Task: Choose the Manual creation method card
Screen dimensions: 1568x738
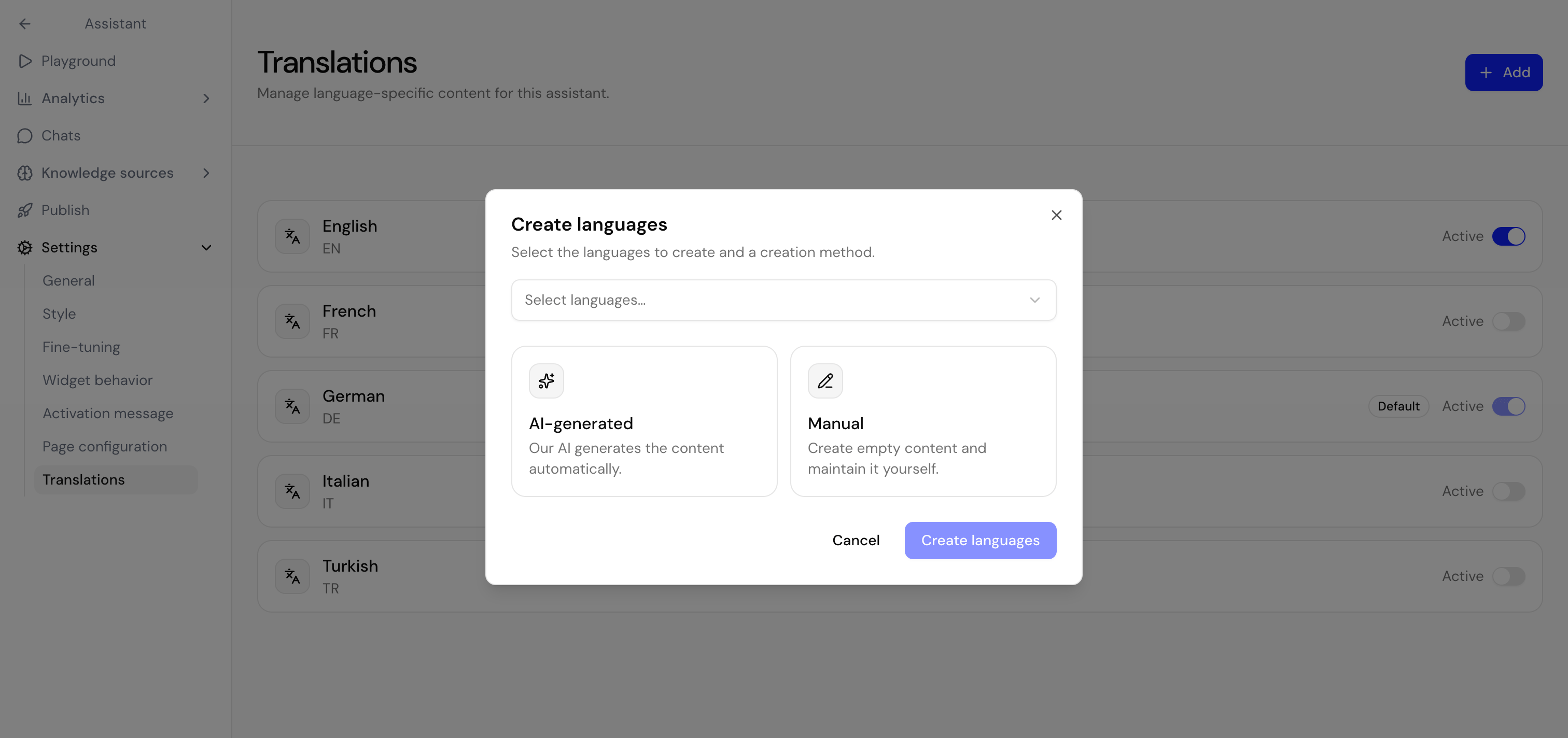Action: [923, 421]
